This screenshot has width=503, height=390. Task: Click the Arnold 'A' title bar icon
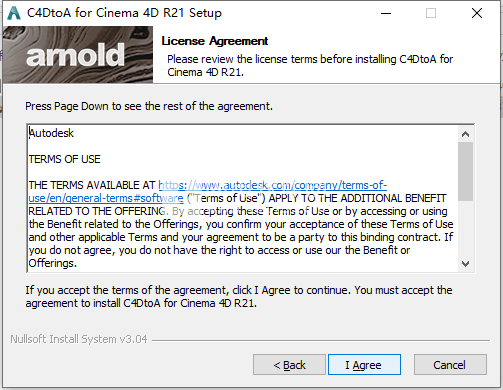click(x=14, y=13)
